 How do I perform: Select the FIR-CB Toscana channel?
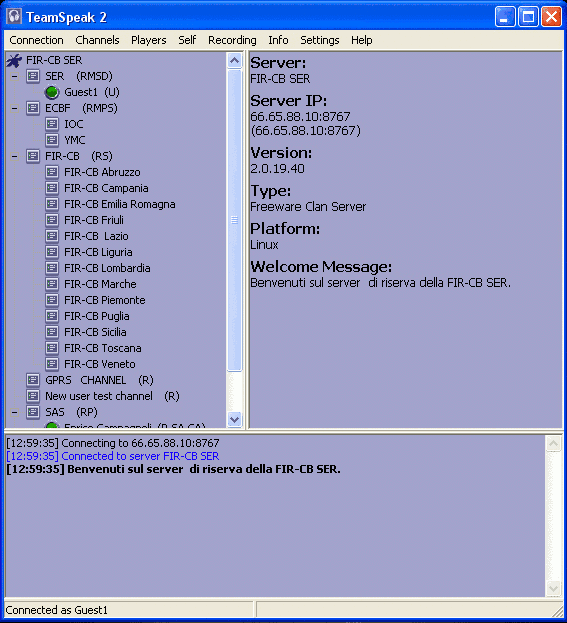pyautogui.click(x=103, y=348)
